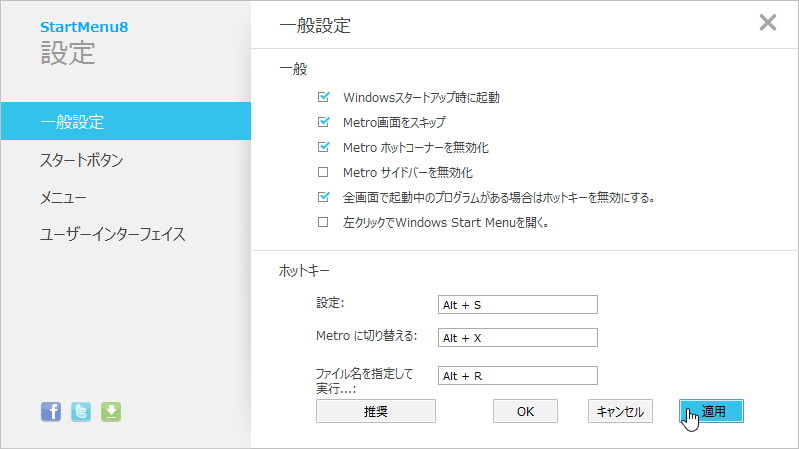Focus the 設定 hotkey field Alt + S

point(518,305)
